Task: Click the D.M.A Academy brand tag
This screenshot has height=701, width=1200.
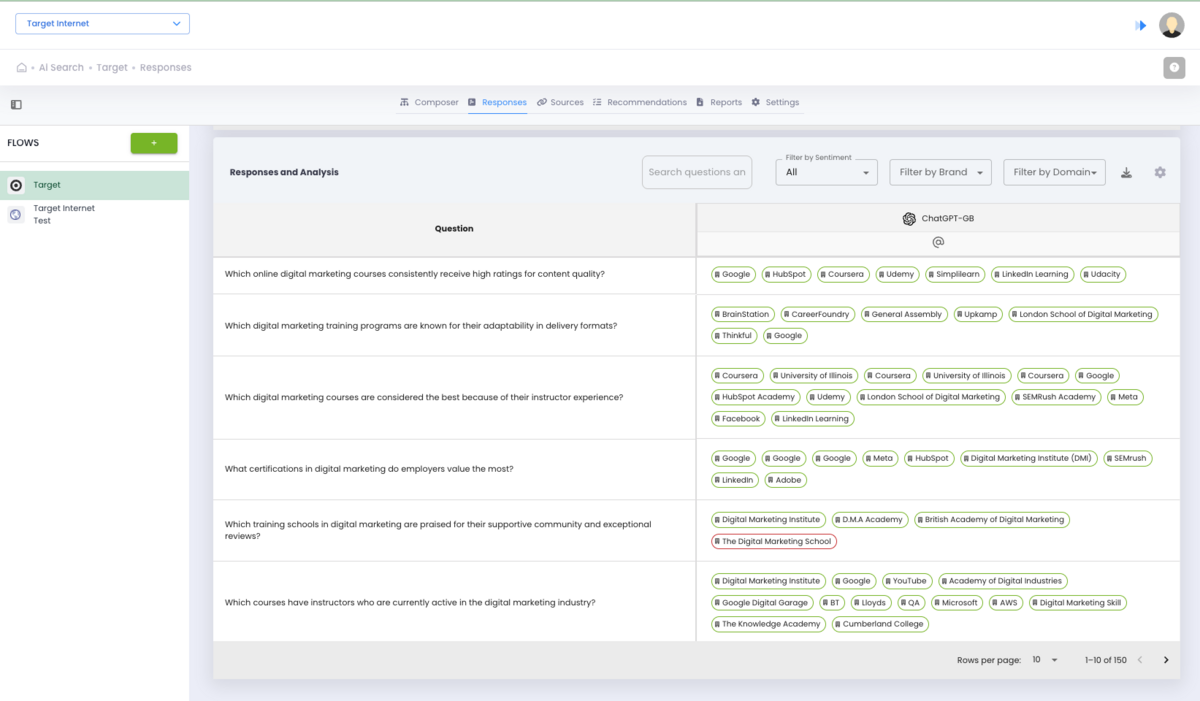Action: pos(870,519)
